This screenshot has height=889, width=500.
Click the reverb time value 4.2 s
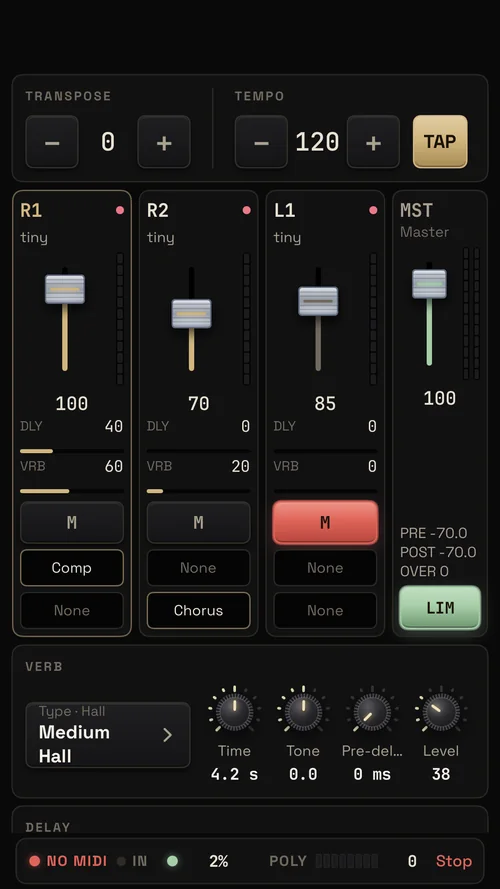(x=234, y=774)
